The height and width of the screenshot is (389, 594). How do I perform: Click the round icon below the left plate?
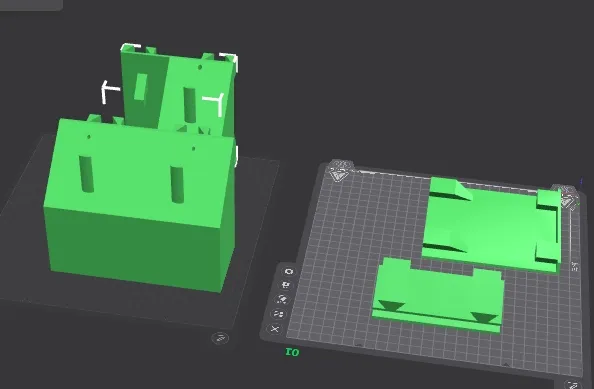coord(220,338)
